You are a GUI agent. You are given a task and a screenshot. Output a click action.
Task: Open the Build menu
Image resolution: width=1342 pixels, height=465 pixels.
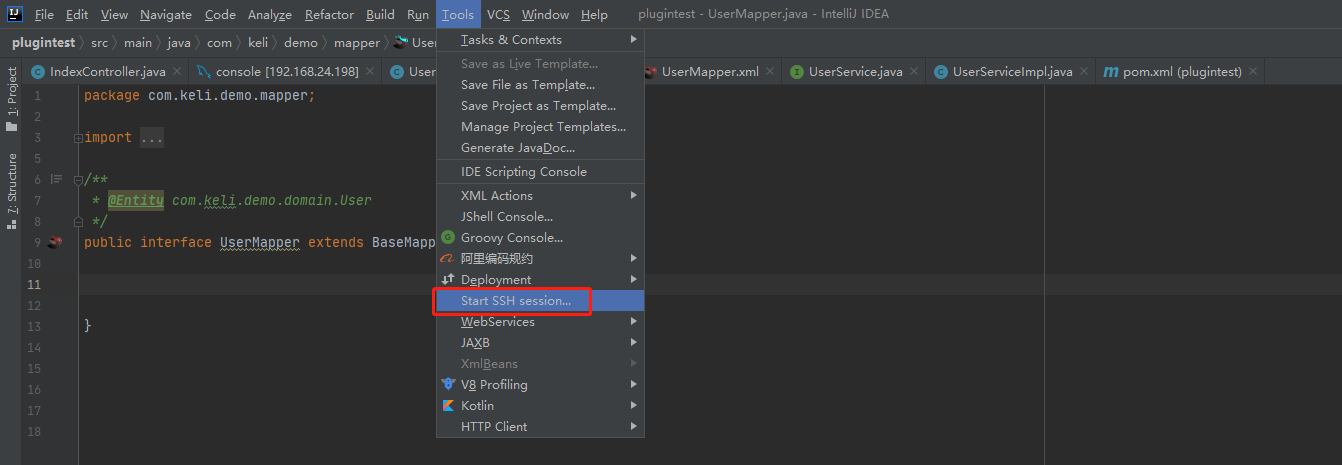click(380, 14)
